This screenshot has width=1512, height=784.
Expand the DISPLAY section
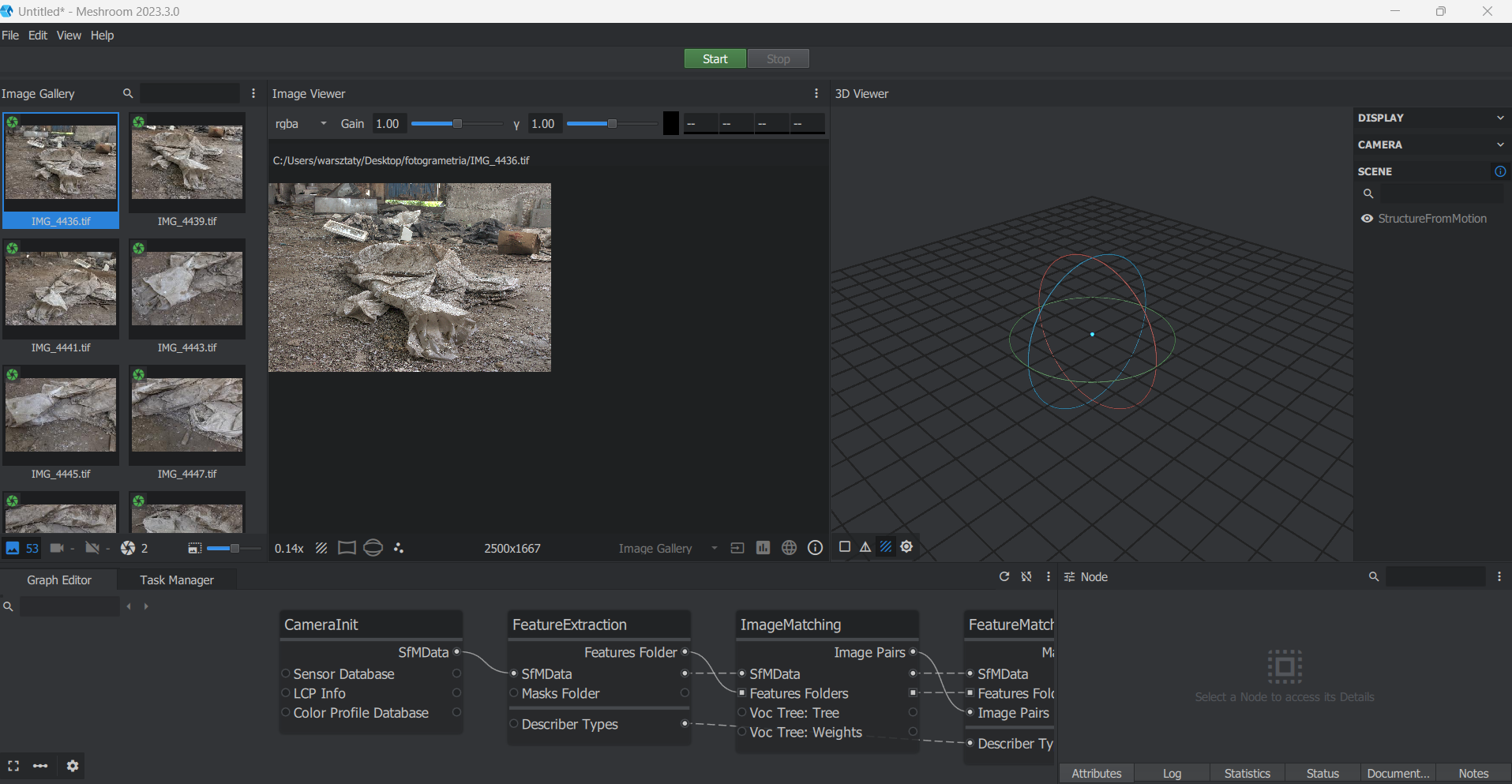(1431, 118)
